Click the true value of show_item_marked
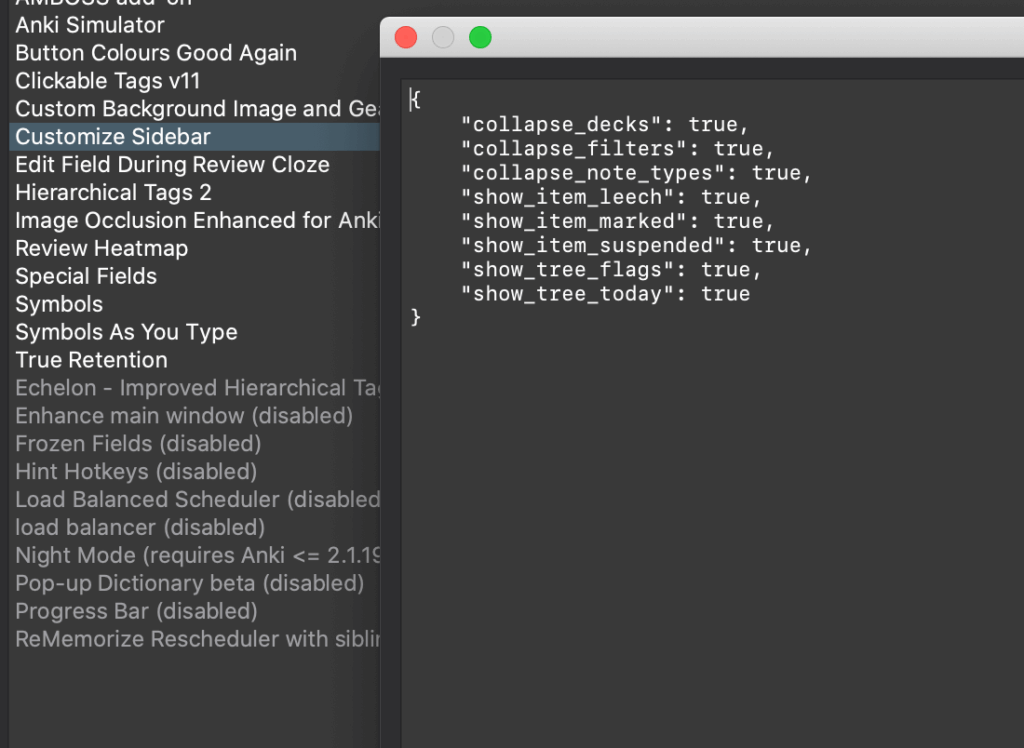Image resolution: width=1024 pixels, height=748 pixels. tap(738, 221)
